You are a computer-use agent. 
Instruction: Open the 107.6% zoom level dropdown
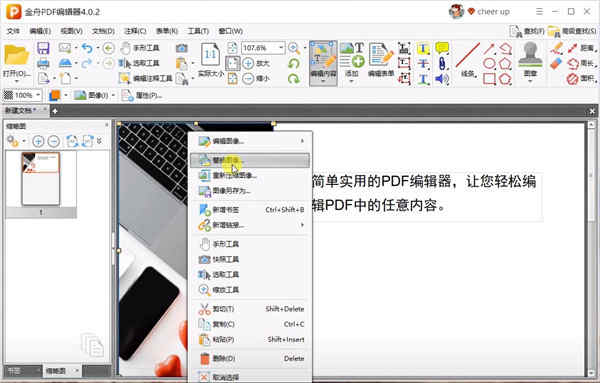pyautogui.click(x=281, y=48)
